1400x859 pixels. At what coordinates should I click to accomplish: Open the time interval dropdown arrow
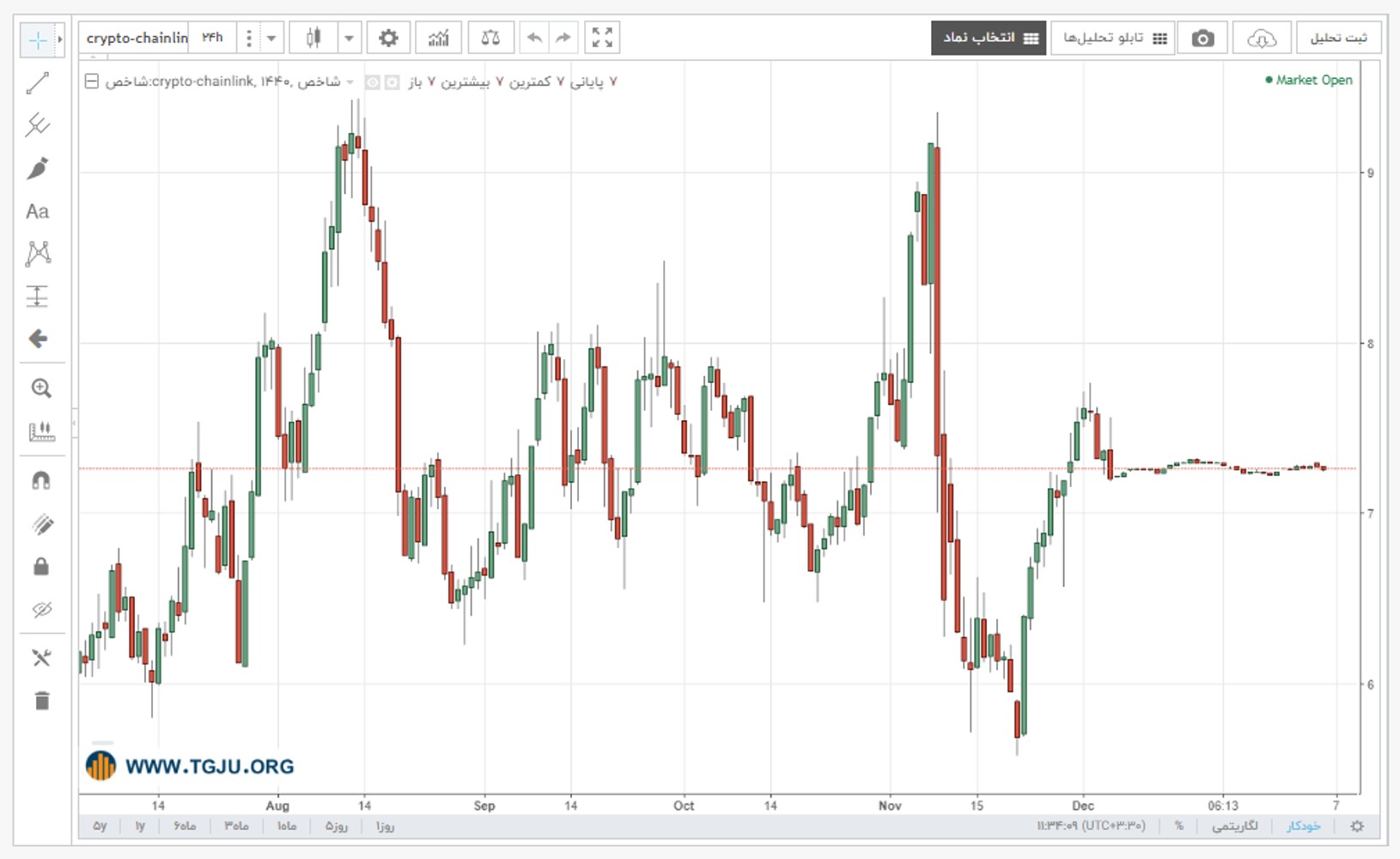[x=271, y=38]
